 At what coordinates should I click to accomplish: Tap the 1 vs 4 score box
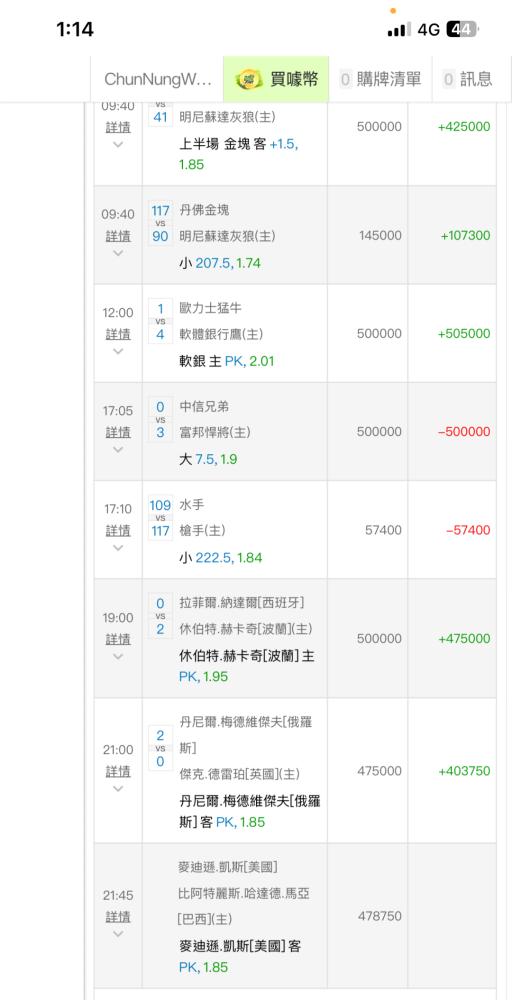pos(160,321)
